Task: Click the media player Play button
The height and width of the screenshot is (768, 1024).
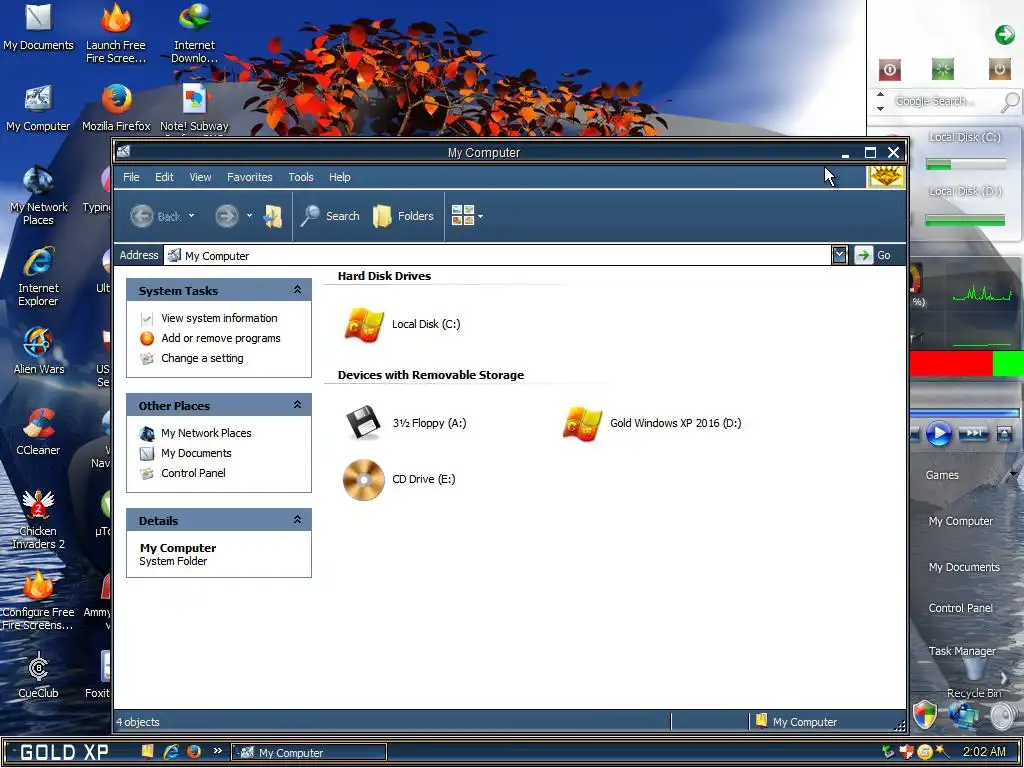Action: [938, 433]
